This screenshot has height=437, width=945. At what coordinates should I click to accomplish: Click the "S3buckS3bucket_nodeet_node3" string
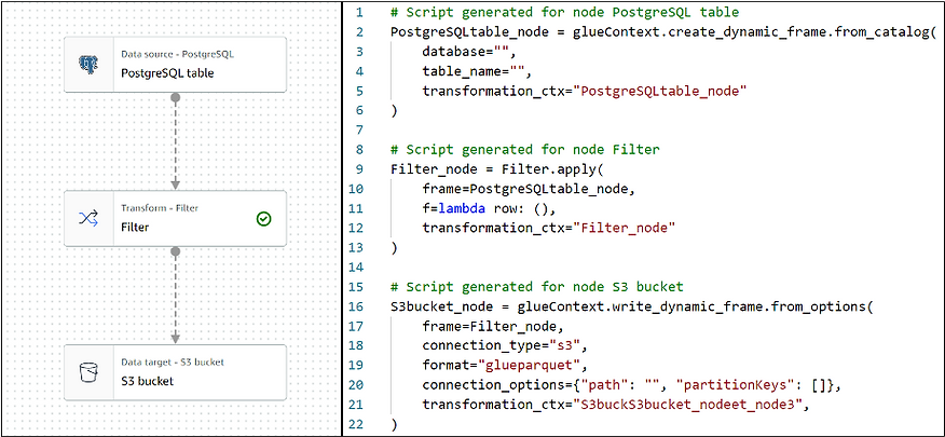pos(688,404)
